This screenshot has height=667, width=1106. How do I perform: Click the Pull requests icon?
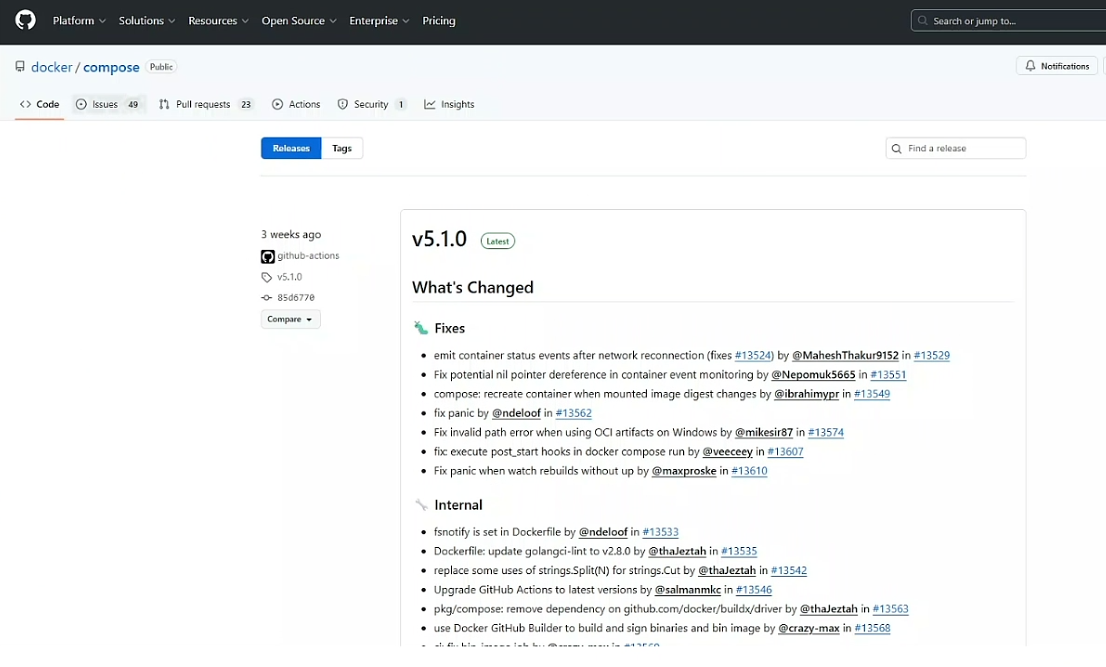[164, 104]
